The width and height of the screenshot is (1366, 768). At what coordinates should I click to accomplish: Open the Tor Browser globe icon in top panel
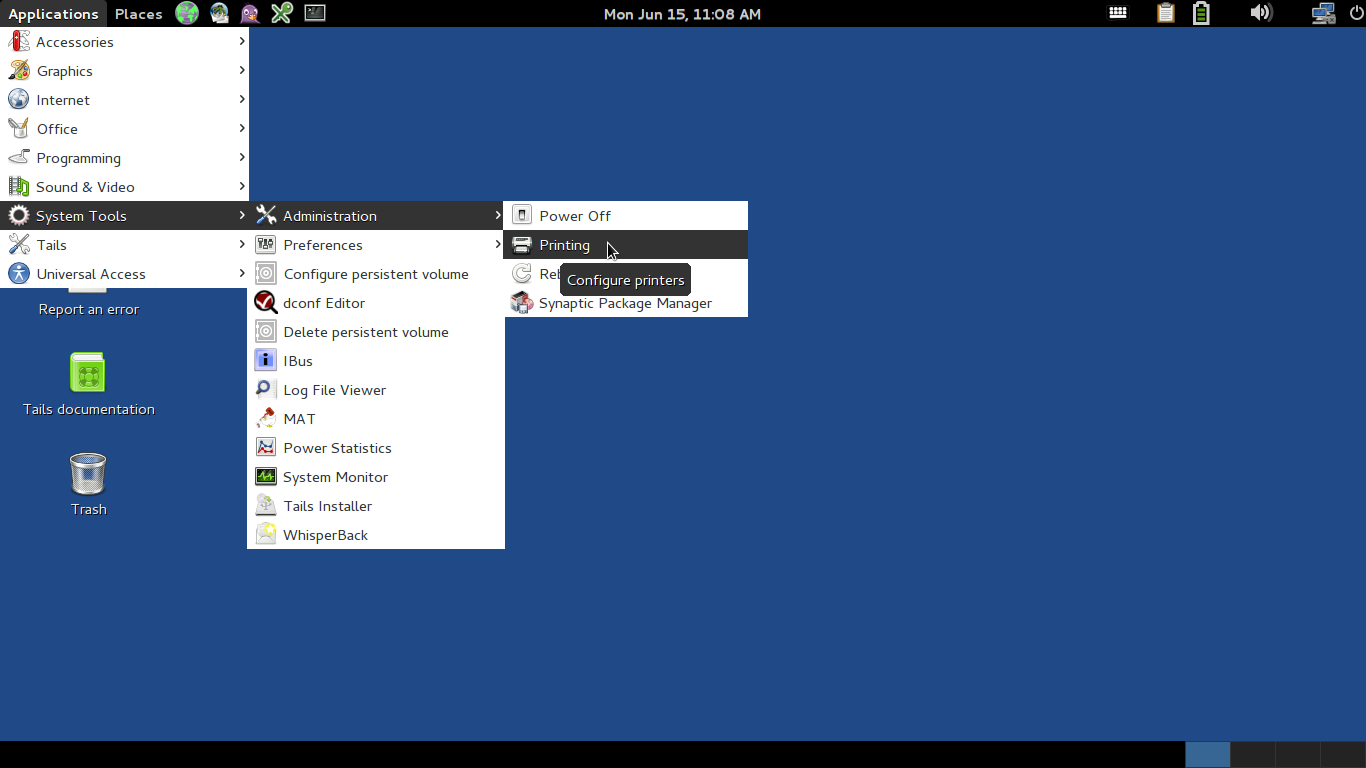coord(187,13)
